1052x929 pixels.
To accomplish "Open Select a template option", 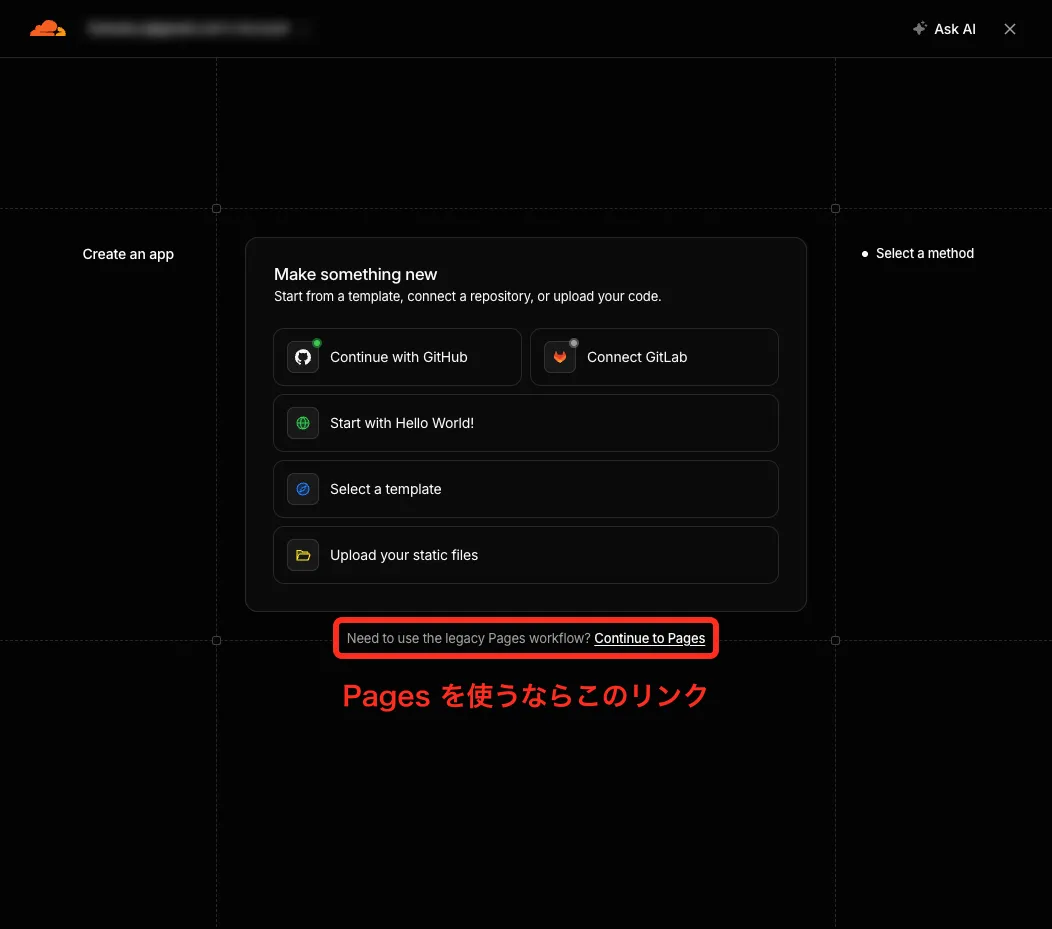I will point(526,489).
